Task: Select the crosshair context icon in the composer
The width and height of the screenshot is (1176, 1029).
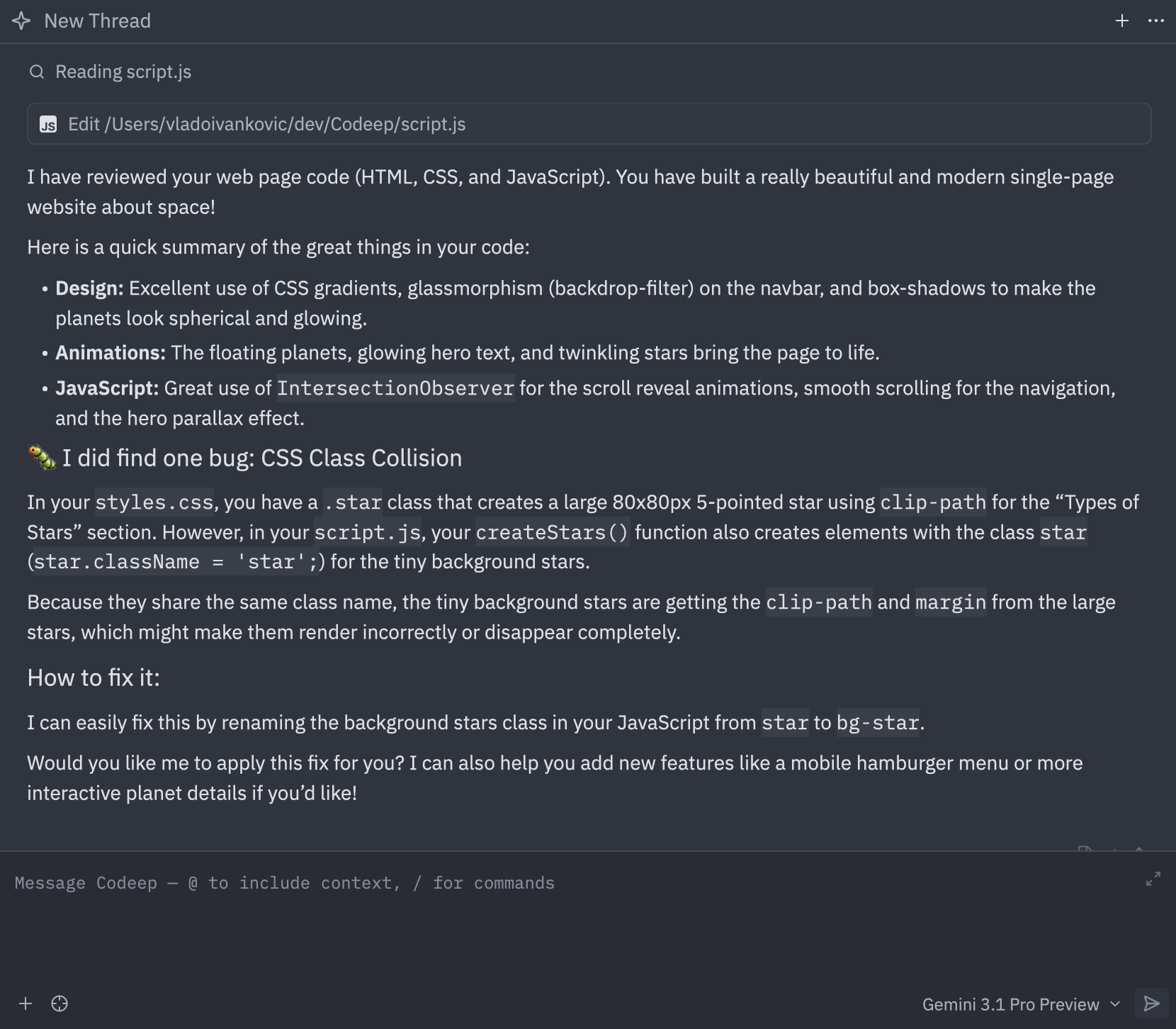Action: click(x=60, y=1003)
